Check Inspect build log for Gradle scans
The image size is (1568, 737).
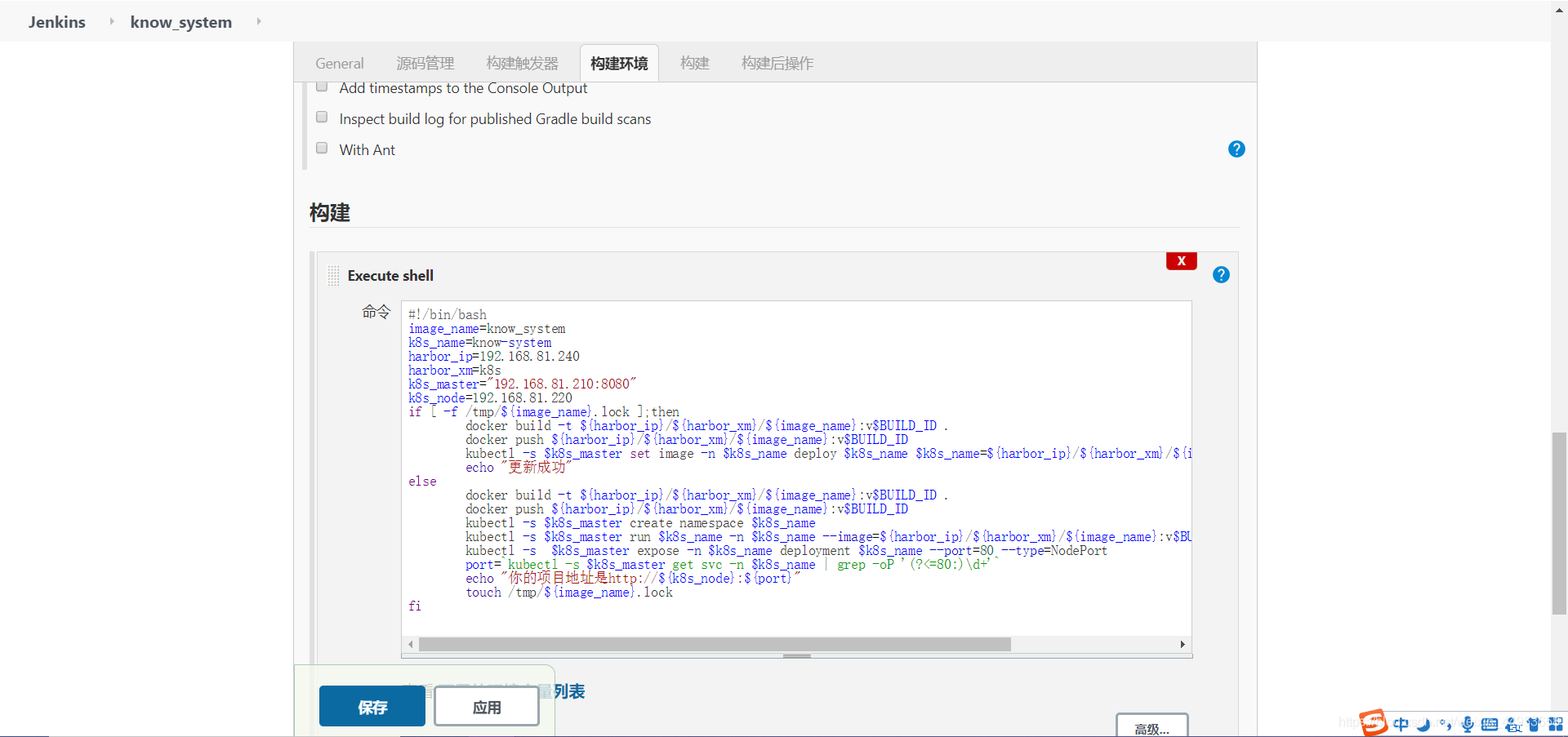pyautogui.click(x=322, y=118)
